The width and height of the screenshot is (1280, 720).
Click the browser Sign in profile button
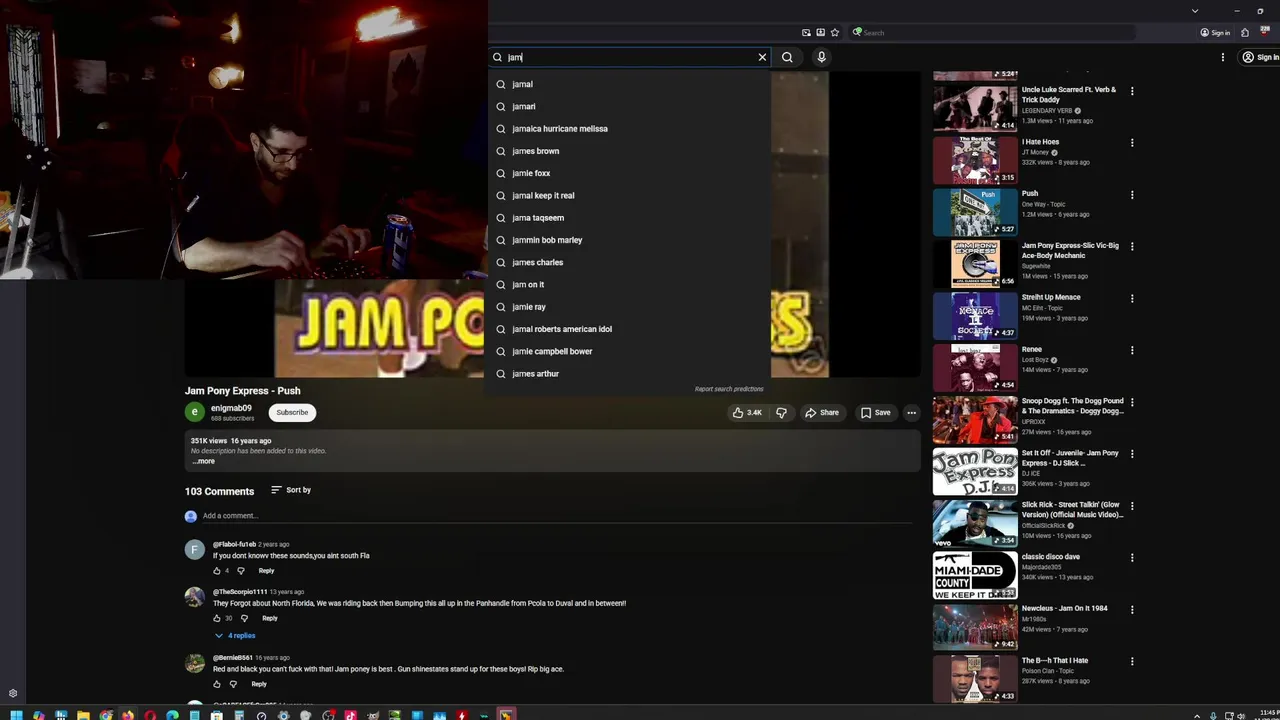[x=1215, y=32]
